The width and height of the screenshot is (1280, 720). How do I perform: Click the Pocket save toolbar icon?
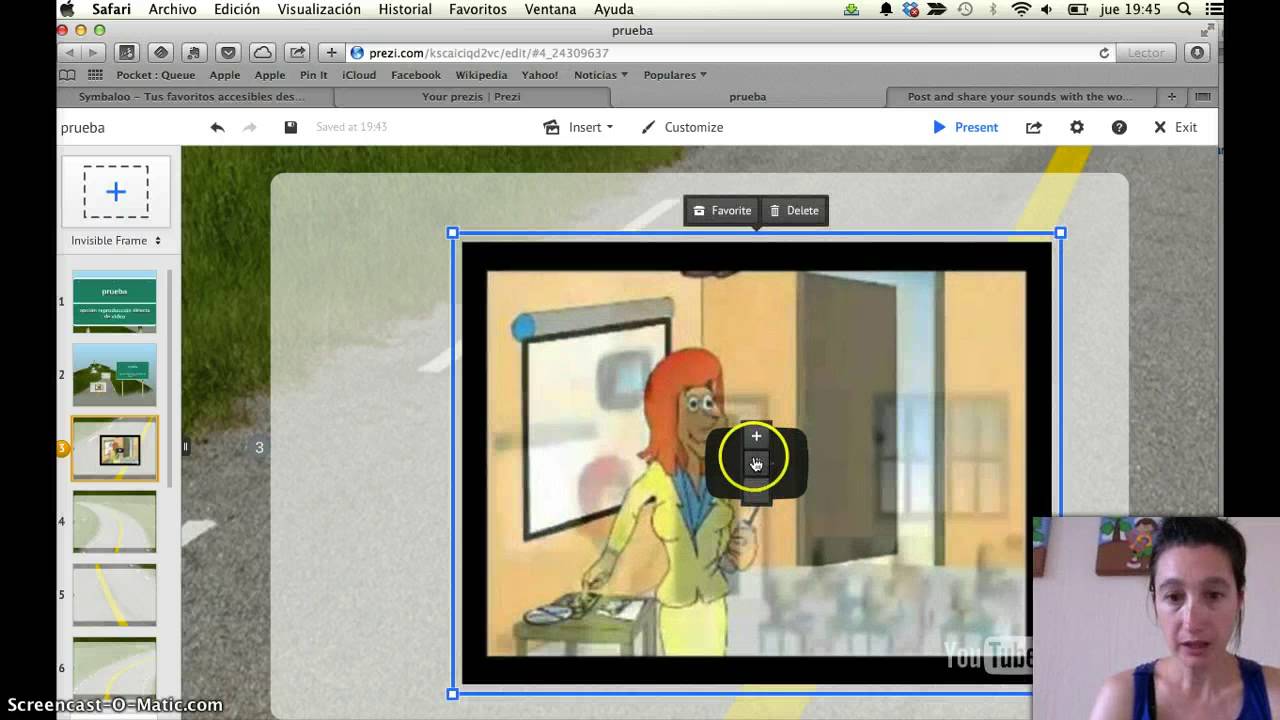pyautogui.click(x=228, y=52)
